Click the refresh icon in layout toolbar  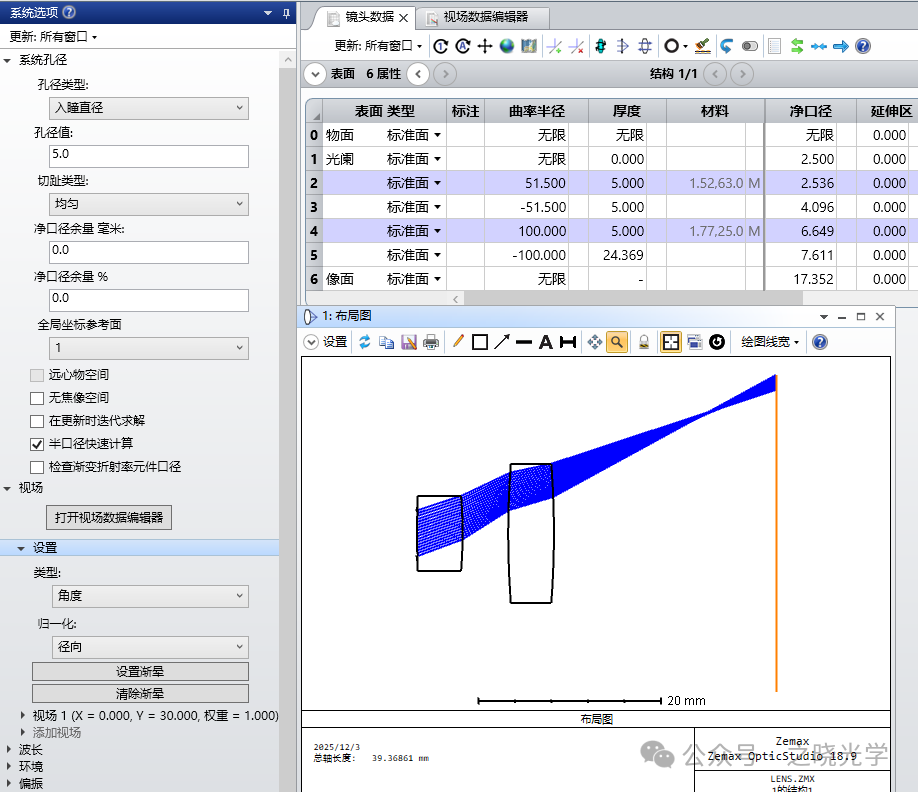tap(365, 342)
